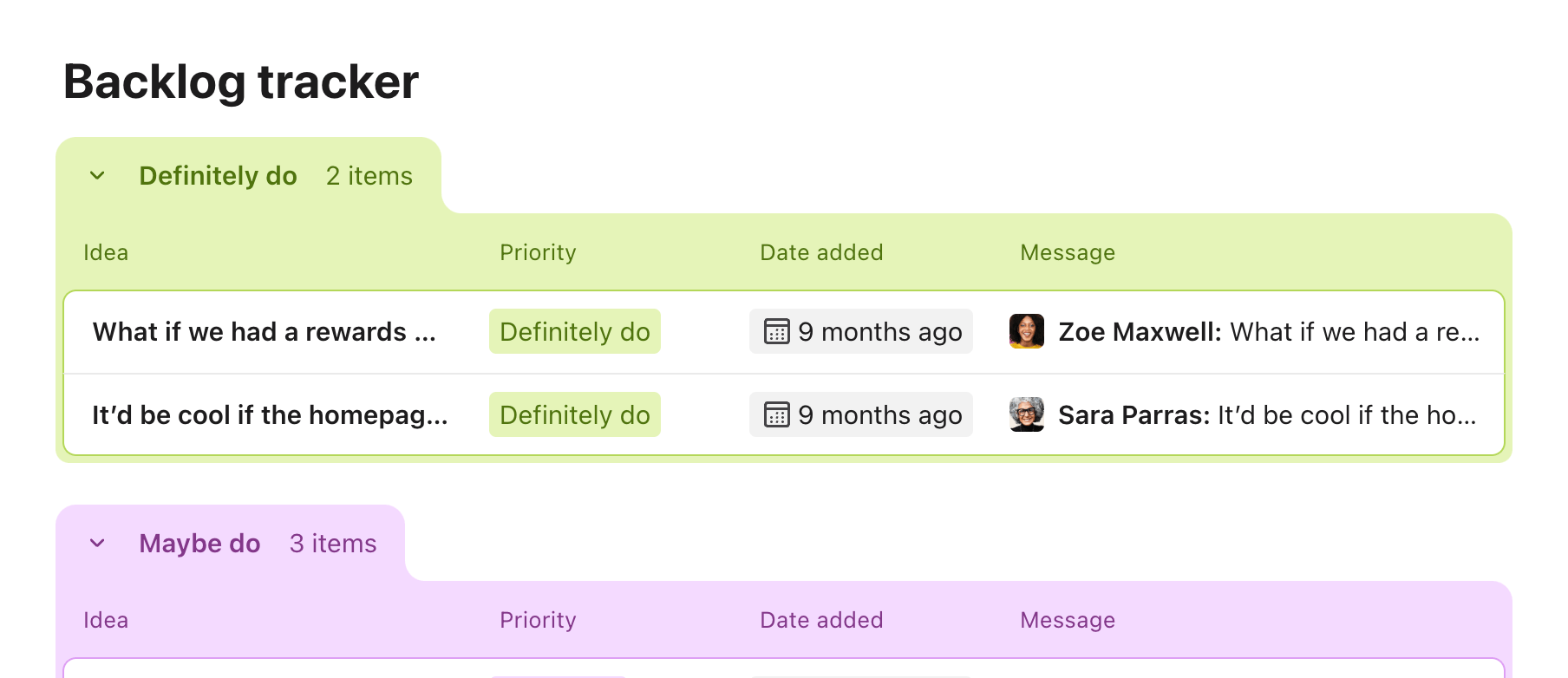Click Sara Parras's avatar picture
This screenshot has height=678, width=1568.
click(1027, 414)
